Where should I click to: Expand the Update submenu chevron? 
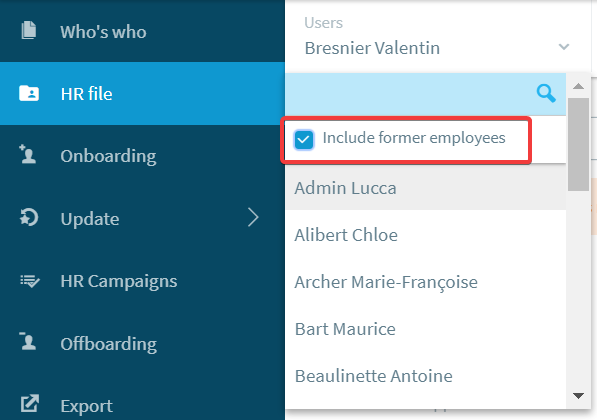253,217
